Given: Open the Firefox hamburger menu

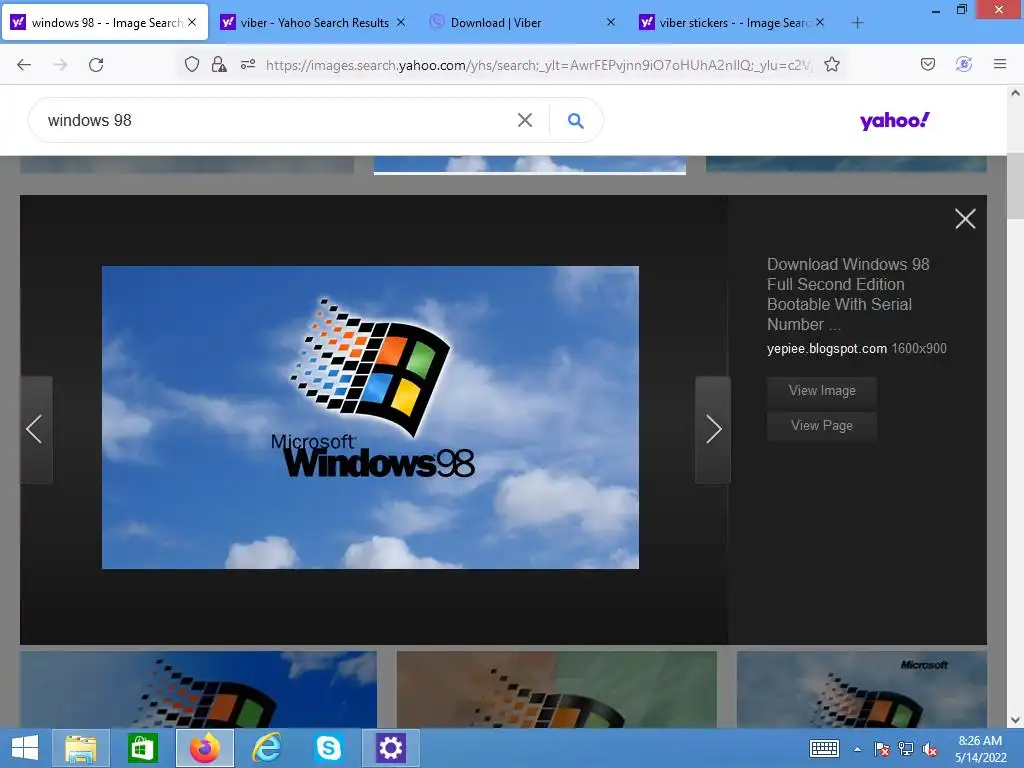Looking at the screenshot, I should pyautogui.click(x=1000, y=64).
